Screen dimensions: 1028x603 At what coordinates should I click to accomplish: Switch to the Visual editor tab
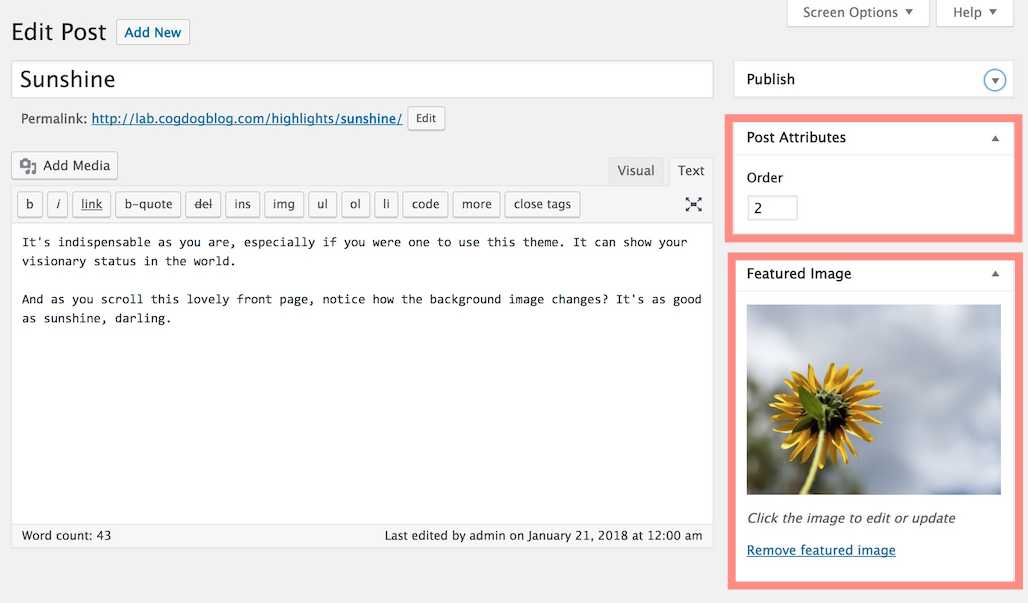pos(636,170)
